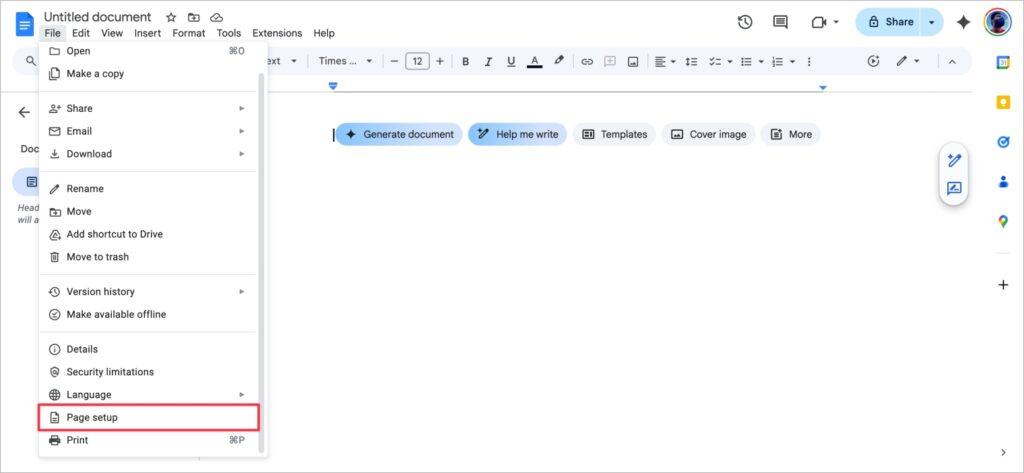This screenshot has width=1024, height=473.
Task: Start a video meeting with camera icon
Action: click(819, 22)
